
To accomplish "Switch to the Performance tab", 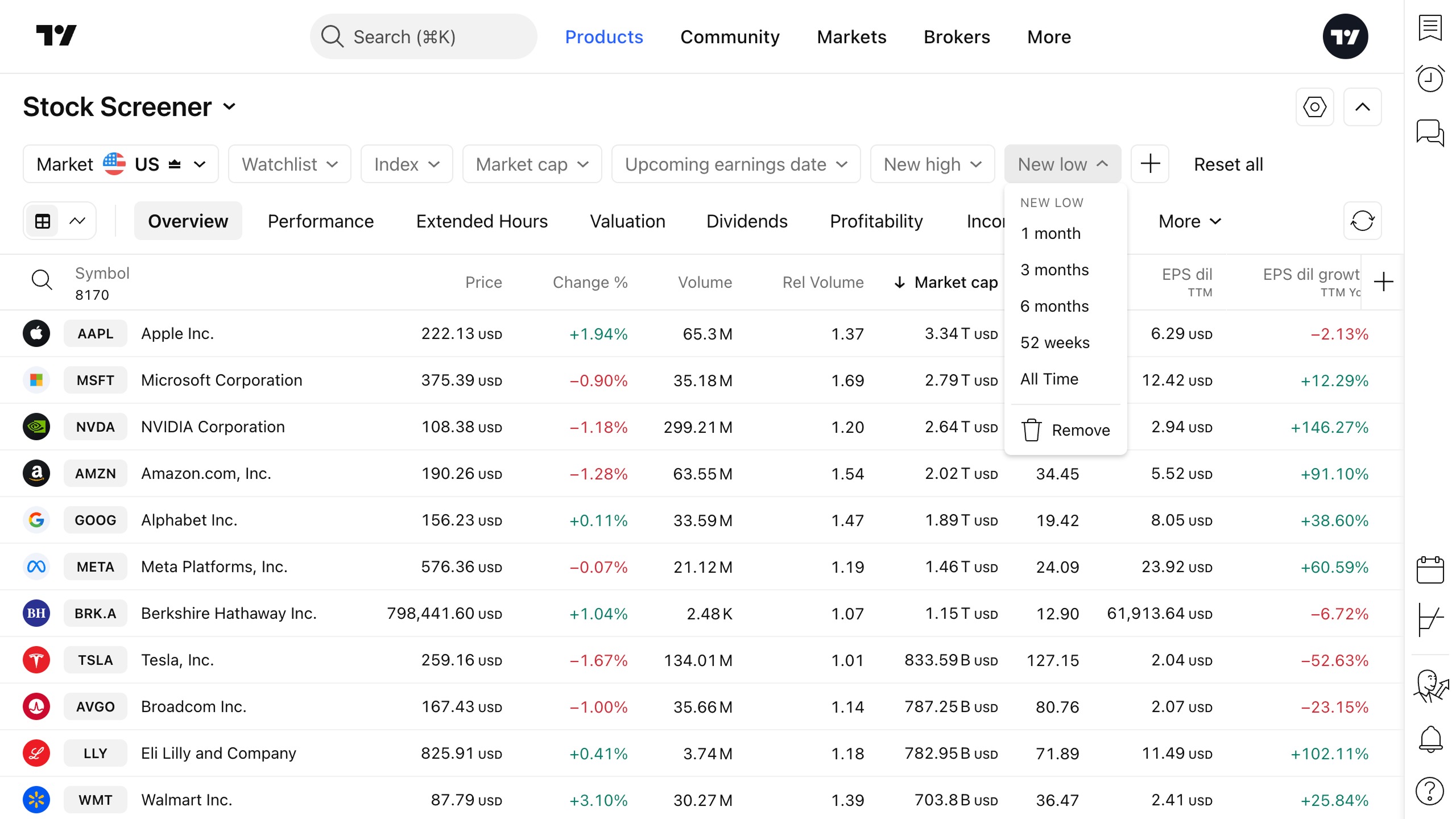I will 321,221.
